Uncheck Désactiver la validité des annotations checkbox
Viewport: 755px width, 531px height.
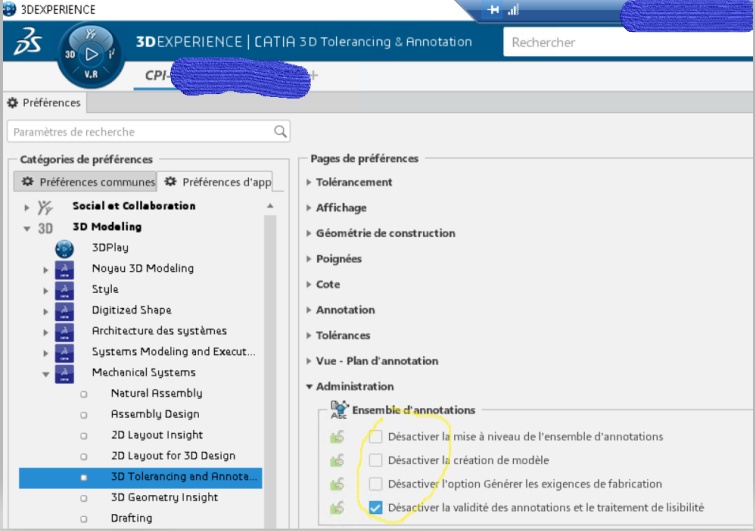(x=376, y=507)
